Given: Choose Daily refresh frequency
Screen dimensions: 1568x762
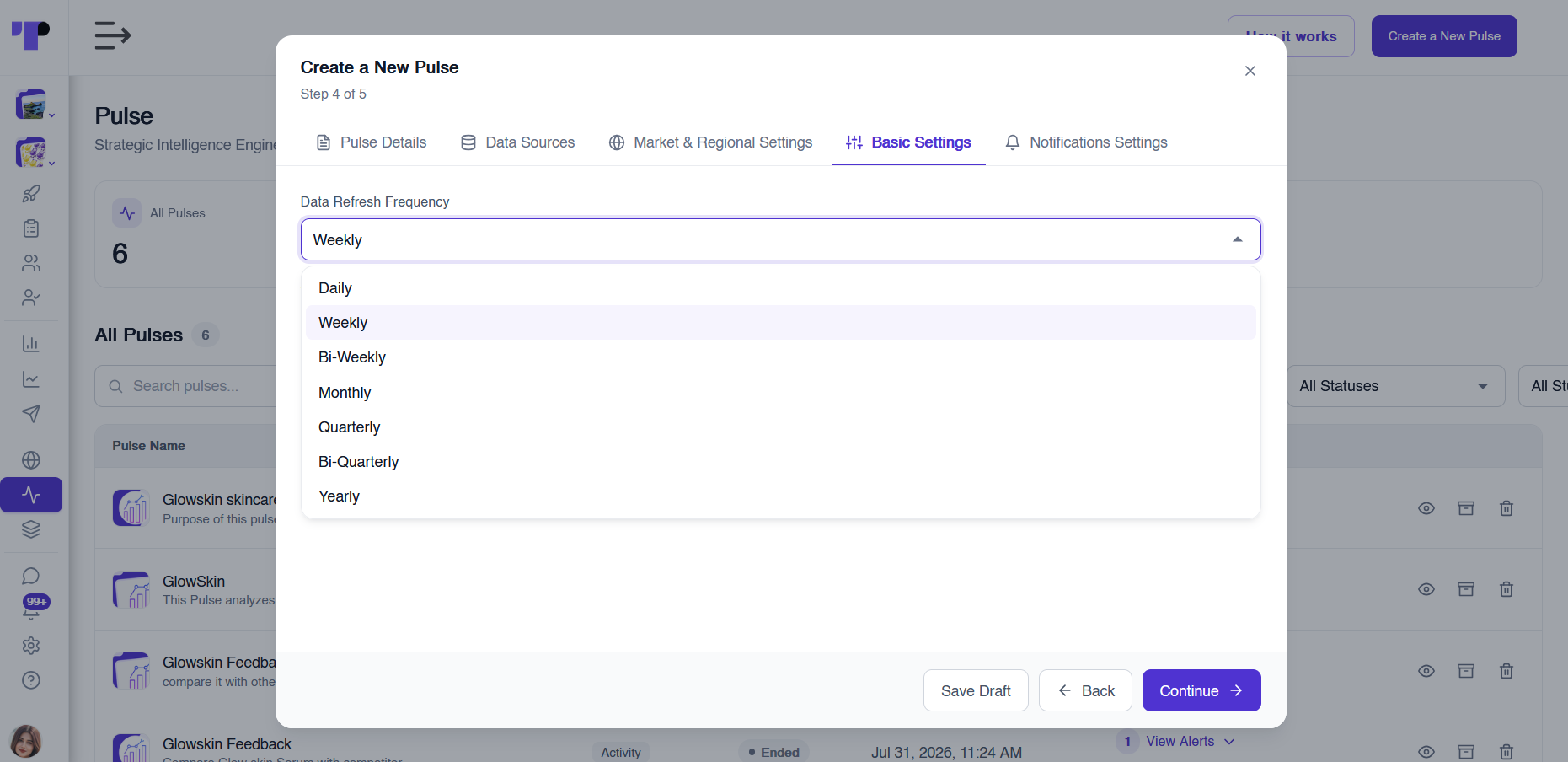Looking at the screenshot, I should pyautogui.click(x=780, y=288).
